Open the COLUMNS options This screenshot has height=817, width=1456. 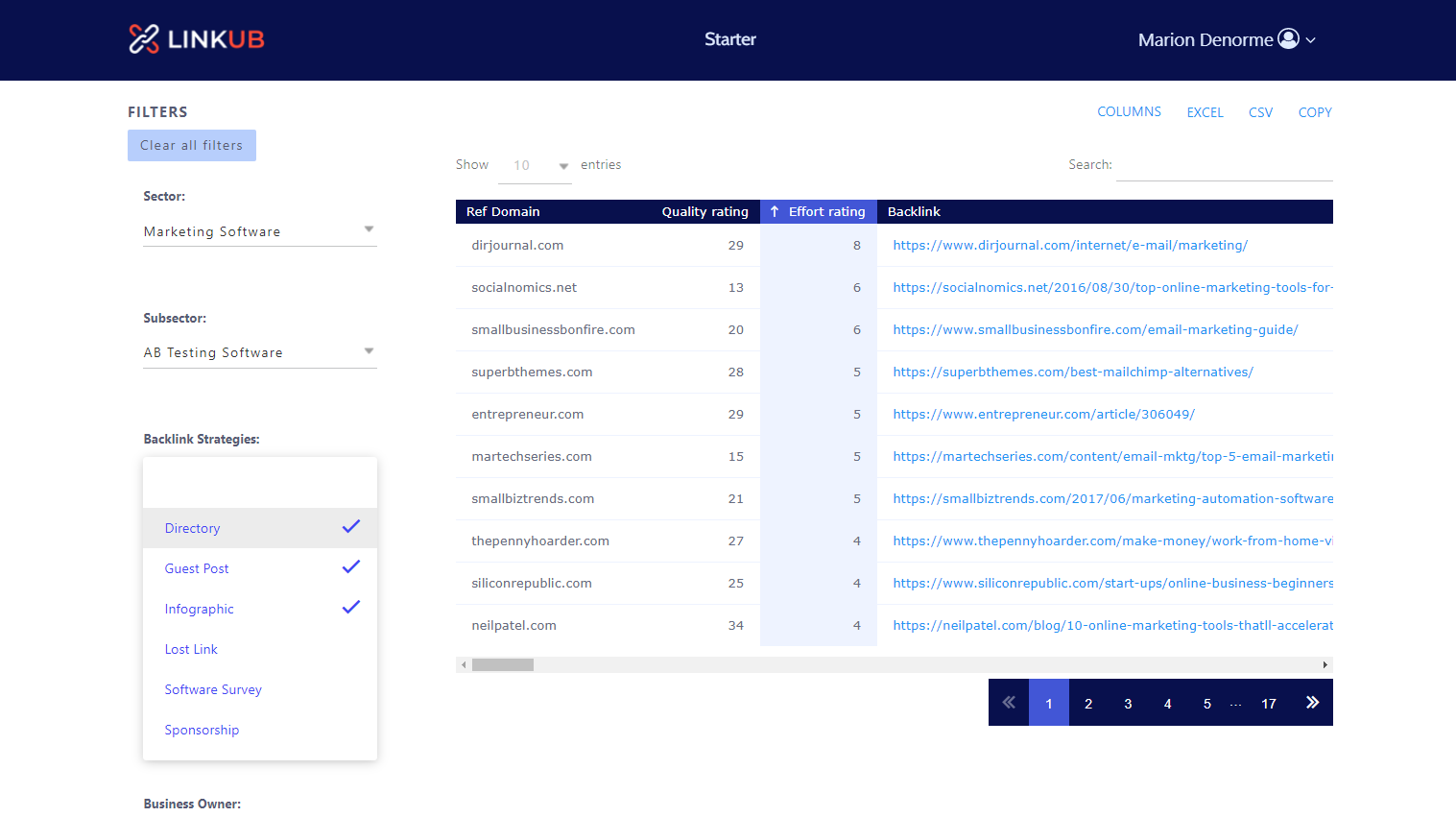click(x=1129, y=112)
